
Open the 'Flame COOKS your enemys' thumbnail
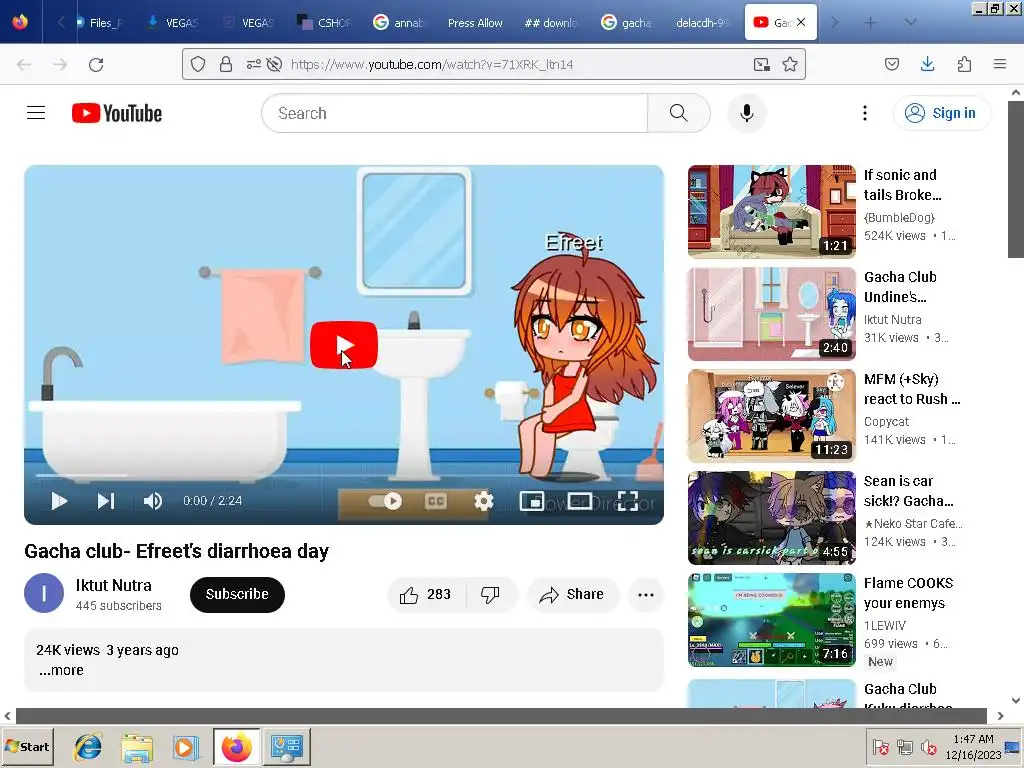pyautogui.click(x=771, y=620)
